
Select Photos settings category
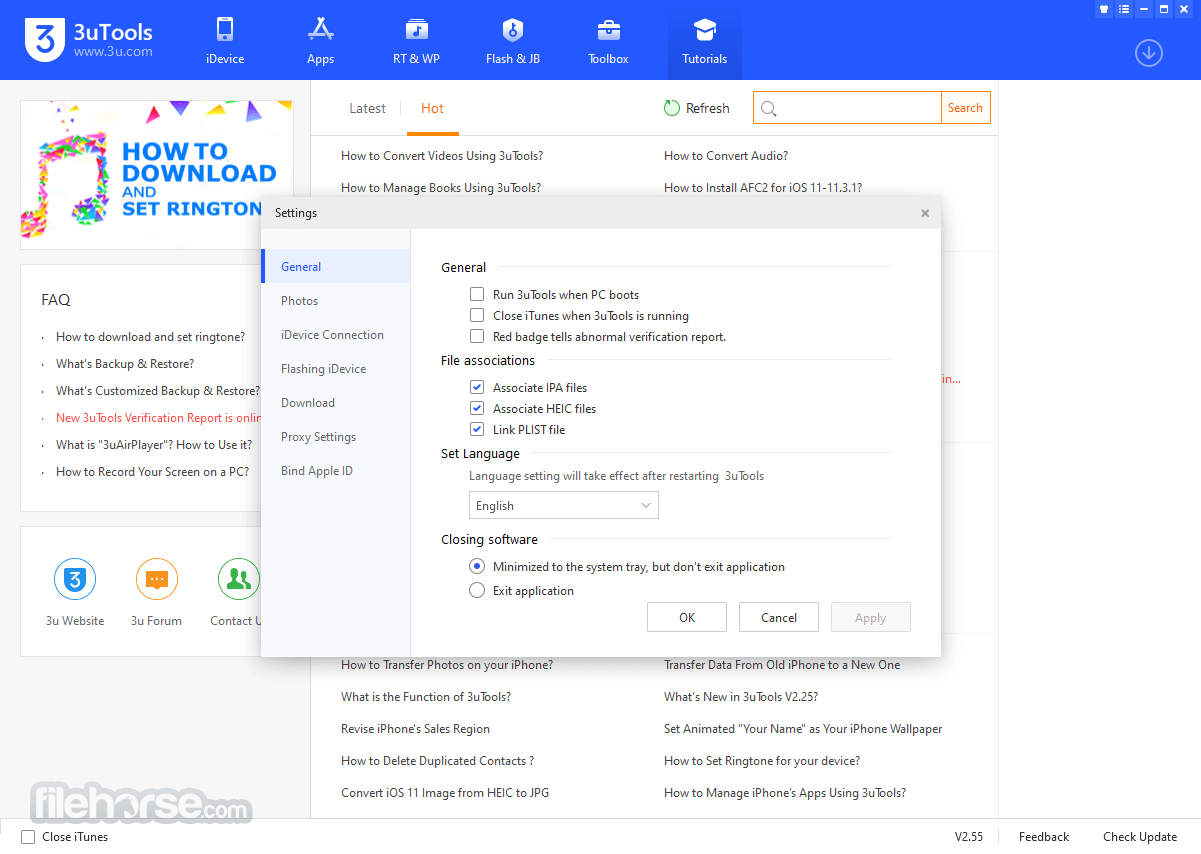point(336,301)
